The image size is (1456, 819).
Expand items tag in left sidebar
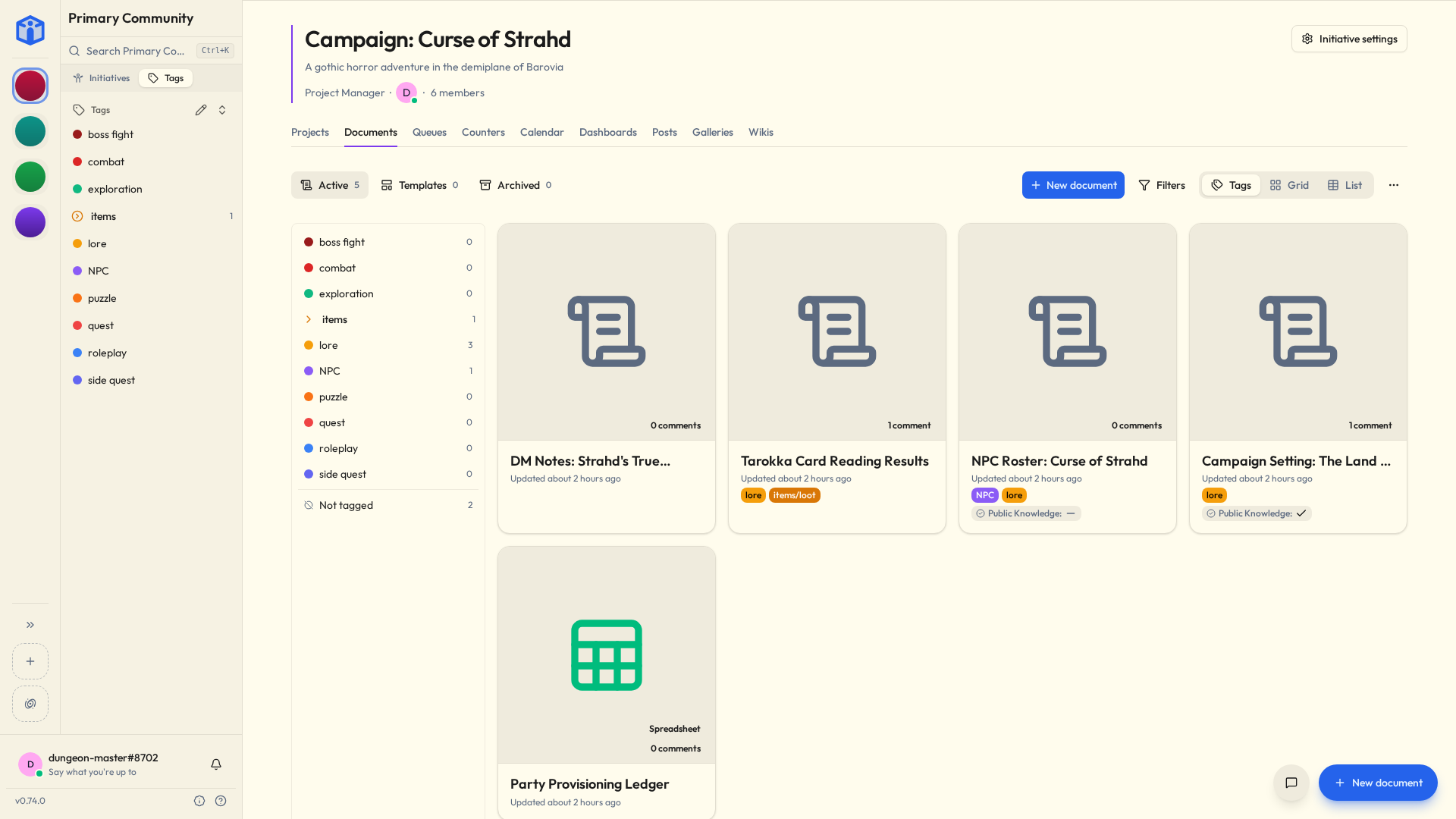click(77, 216)
